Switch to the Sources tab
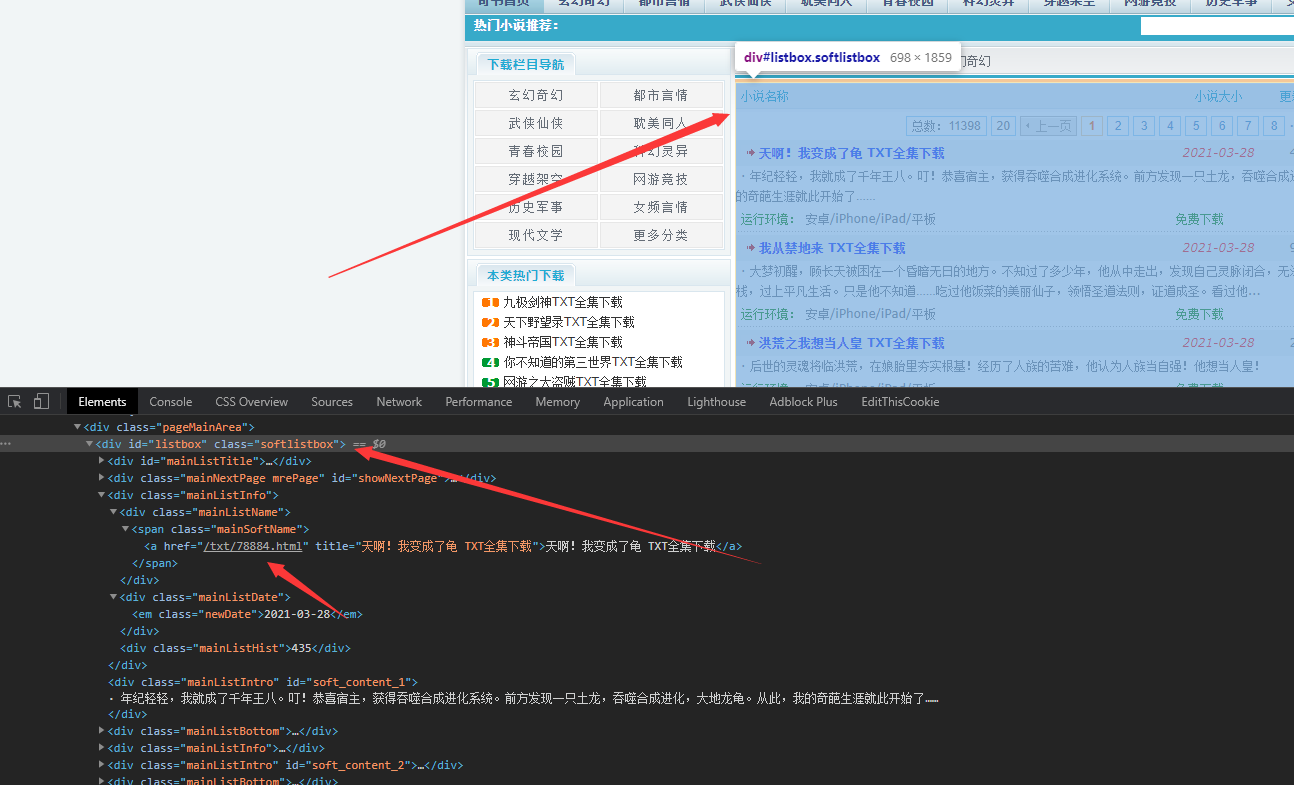 [x=332, y=401]
